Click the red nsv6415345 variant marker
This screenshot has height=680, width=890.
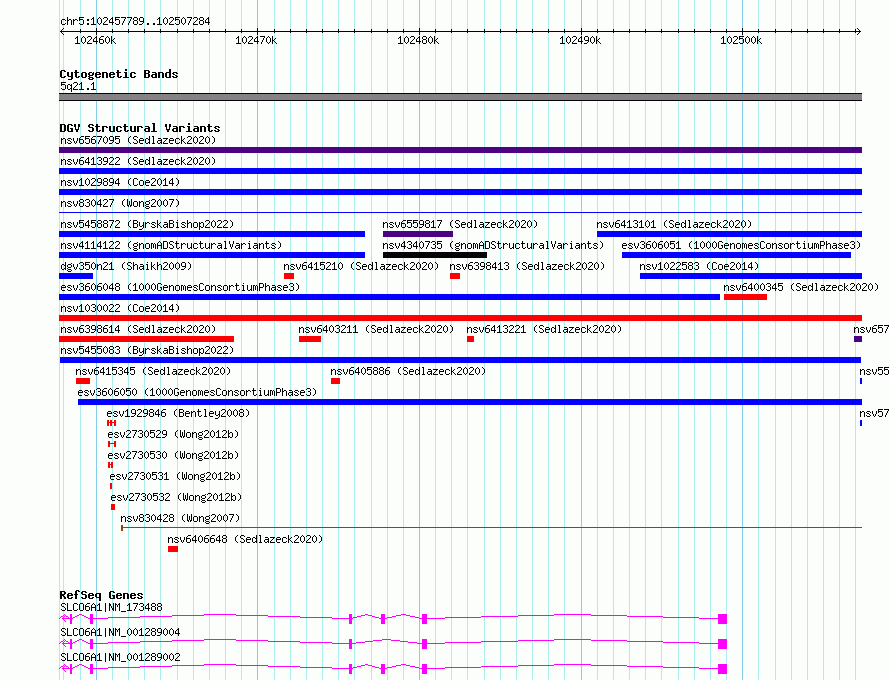pyautogui.click(x=83, y=381)
